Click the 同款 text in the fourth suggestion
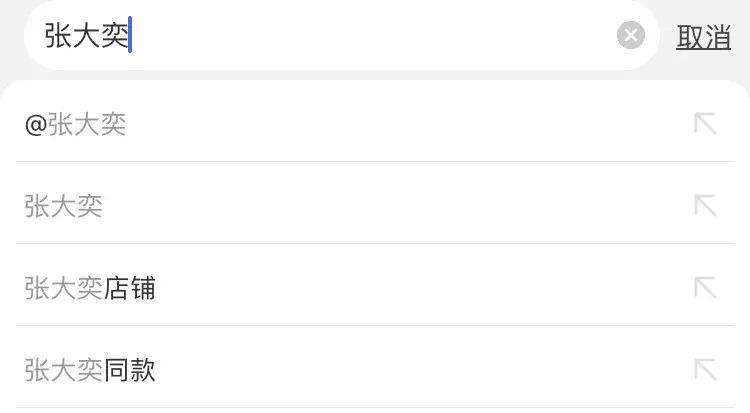This screenshot has height=413, width=750. (130, 371)
